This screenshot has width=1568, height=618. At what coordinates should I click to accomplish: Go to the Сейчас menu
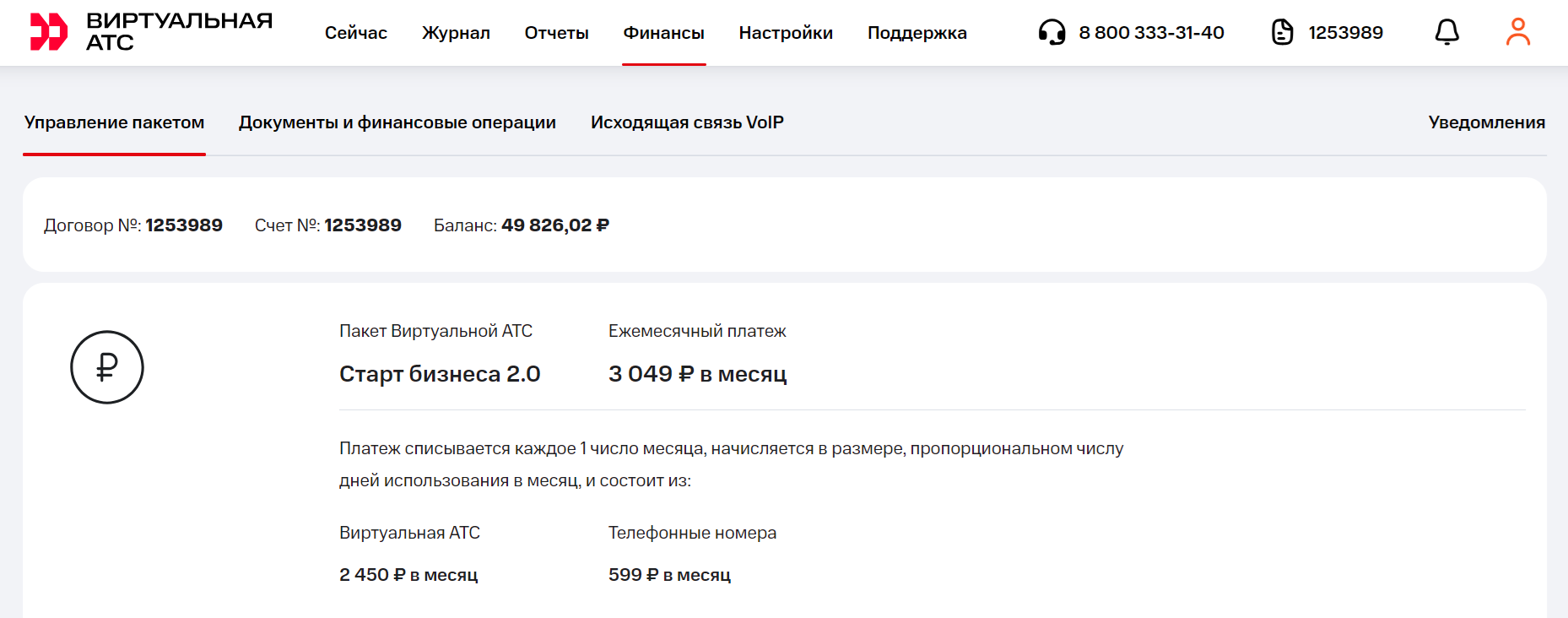[356, 33]
